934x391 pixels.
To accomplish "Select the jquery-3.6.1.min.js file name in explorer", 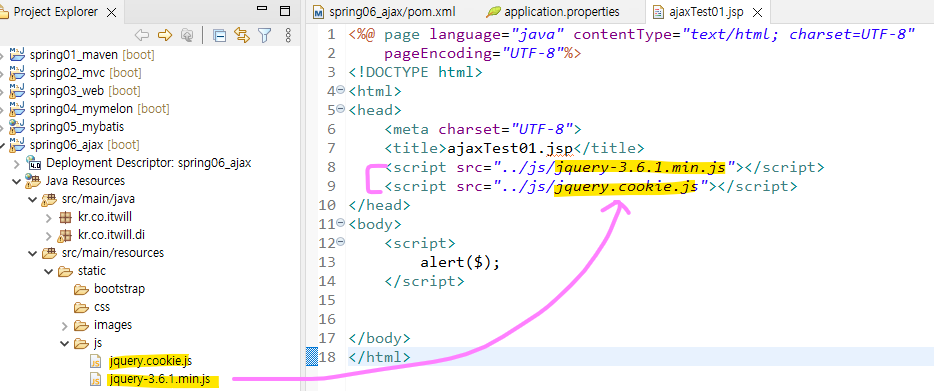I will pyautogui.click(x=159, y=379).
